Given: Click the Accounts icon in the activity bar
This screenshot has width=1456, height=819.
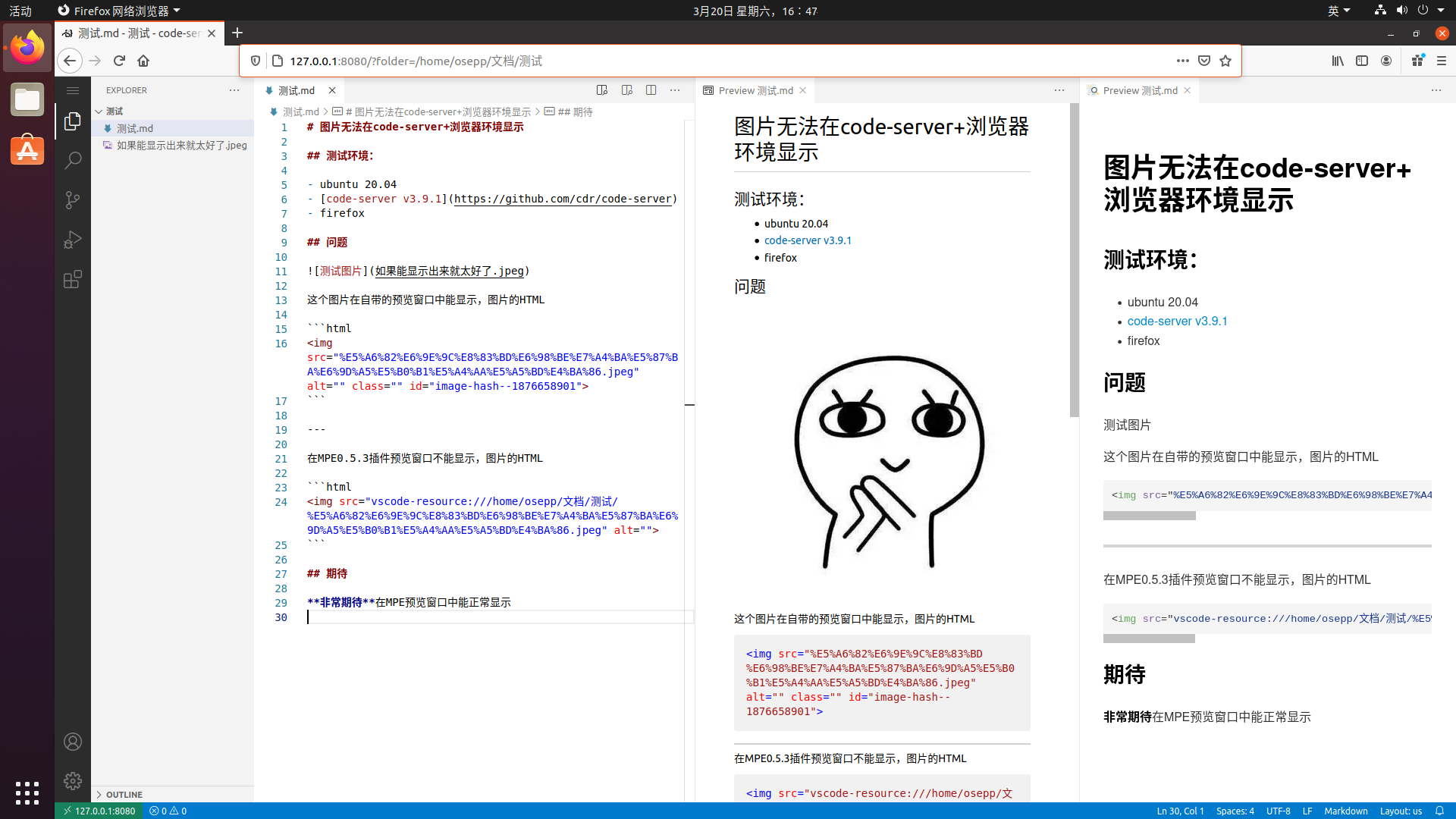Looking at the screenshot, I should pos(73,742).
